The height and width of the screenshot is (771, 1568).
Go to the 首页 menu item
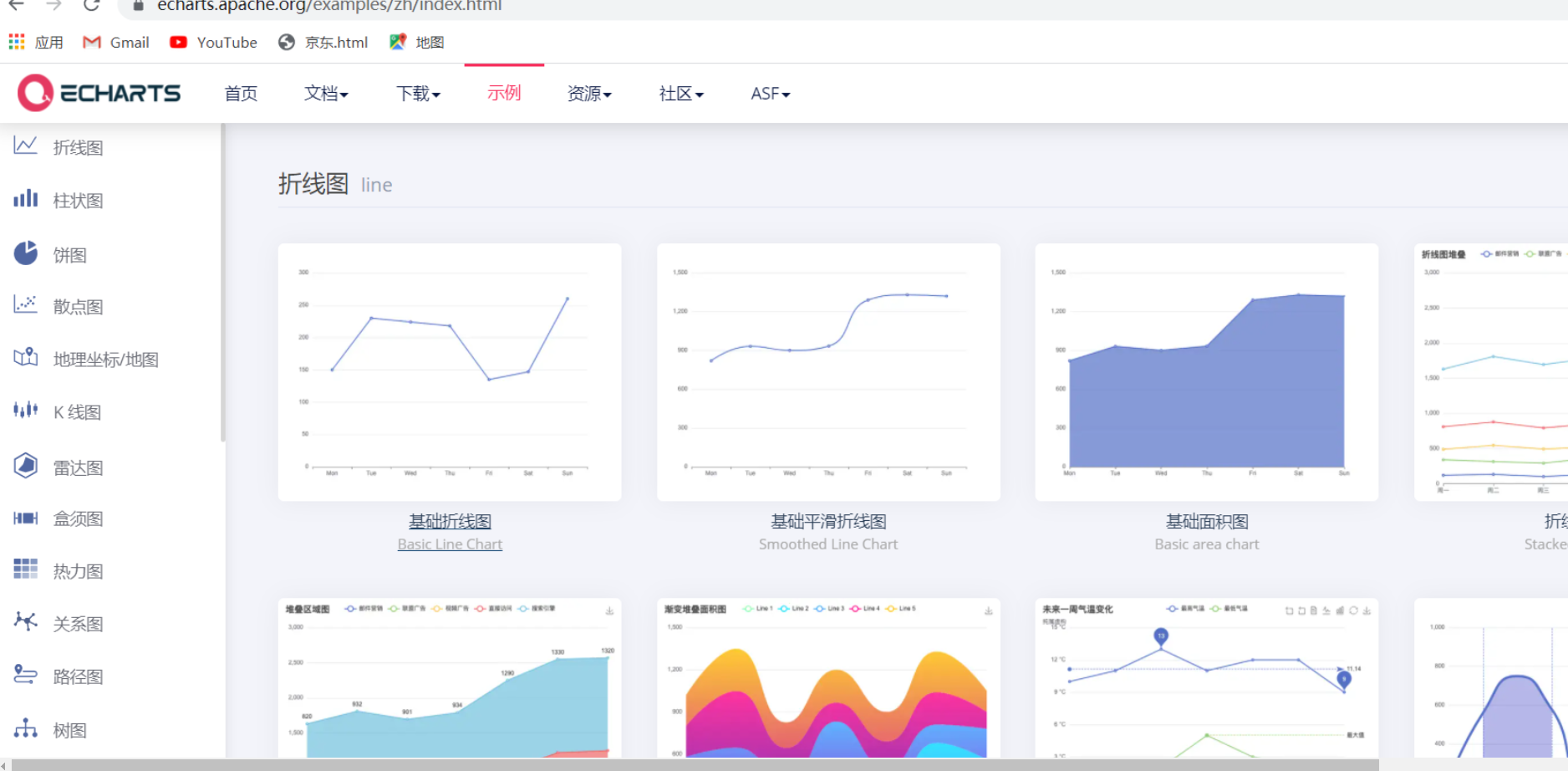click(240, 93)
